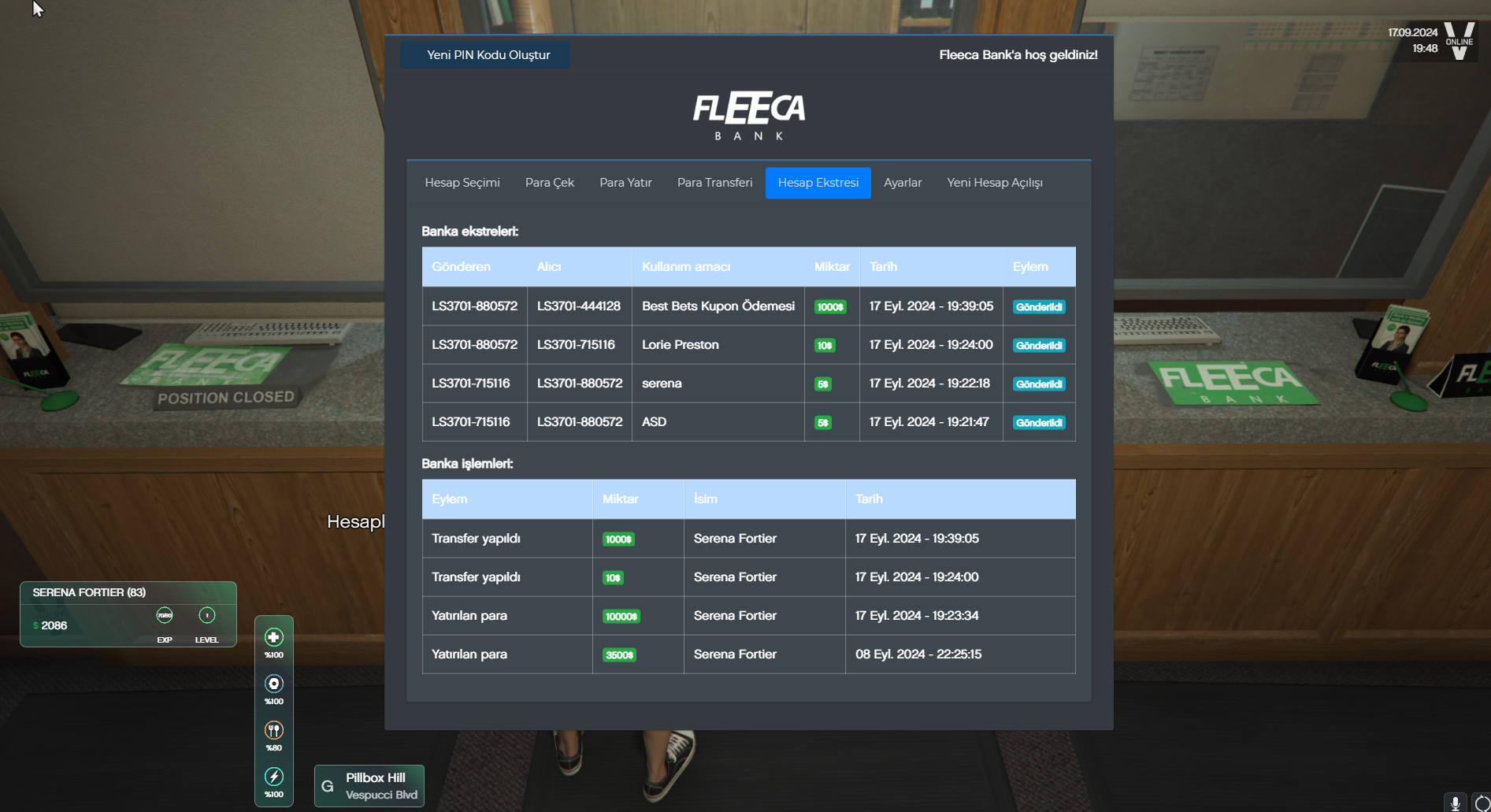Open the Ayarlar settings tab
Viewport: 1491px width, 812px height.
coord(903,183)
